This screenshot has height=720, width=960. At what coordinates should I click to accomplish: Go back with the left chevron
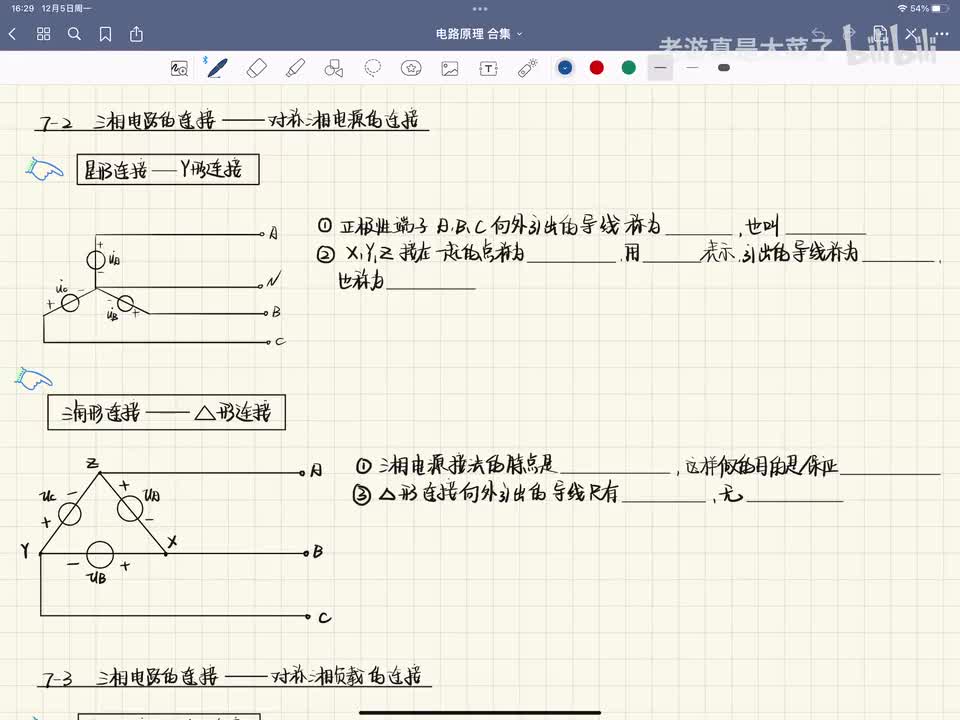pos(12,34)
